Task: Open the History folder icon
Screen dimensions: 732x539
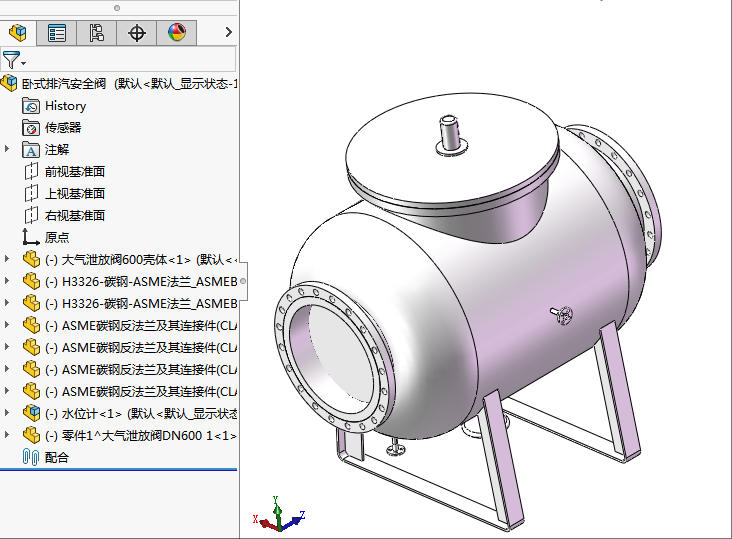Action: [x=31, y=105]
